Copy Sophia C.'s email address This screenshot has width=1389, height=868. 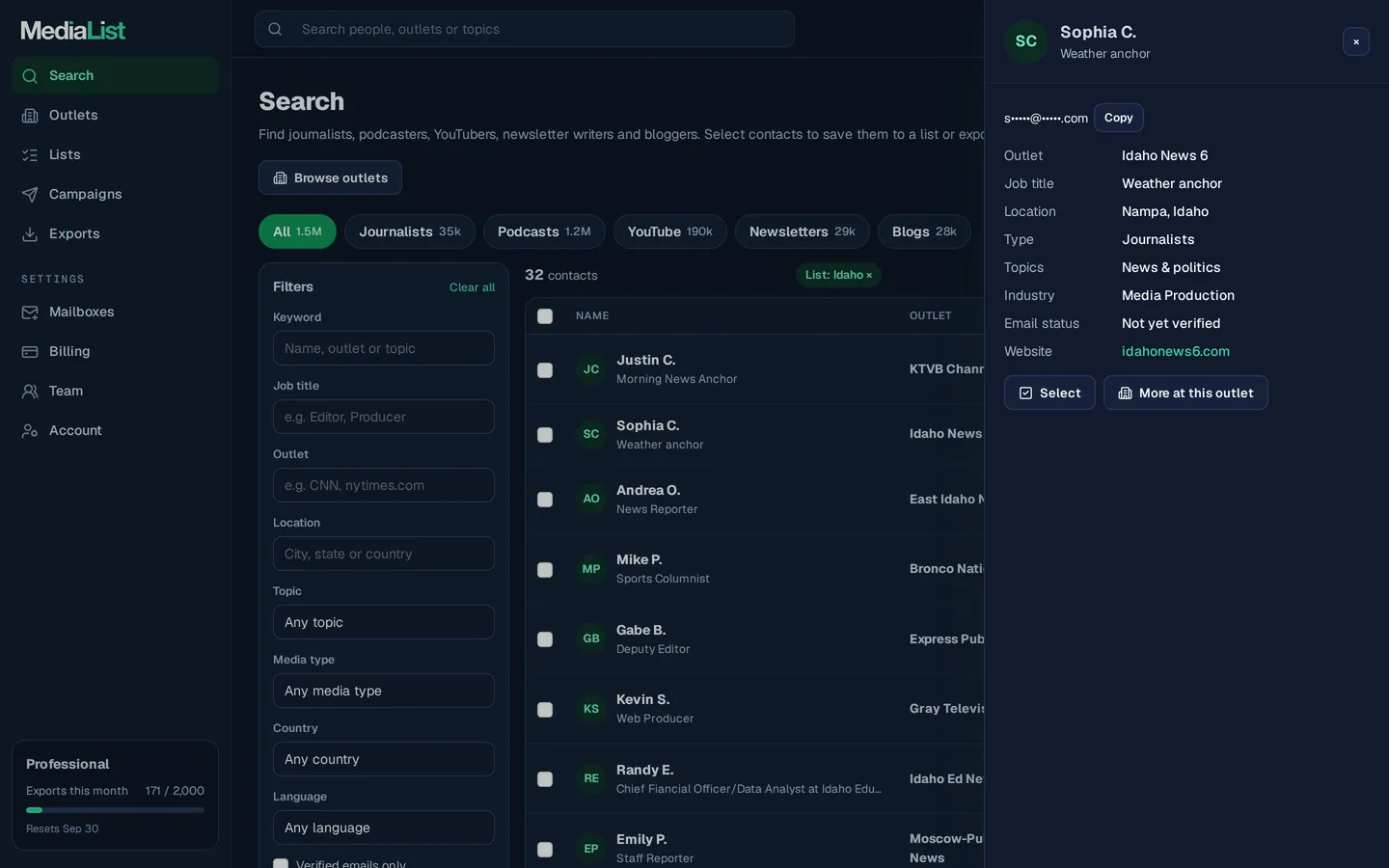pos(1119,118)
